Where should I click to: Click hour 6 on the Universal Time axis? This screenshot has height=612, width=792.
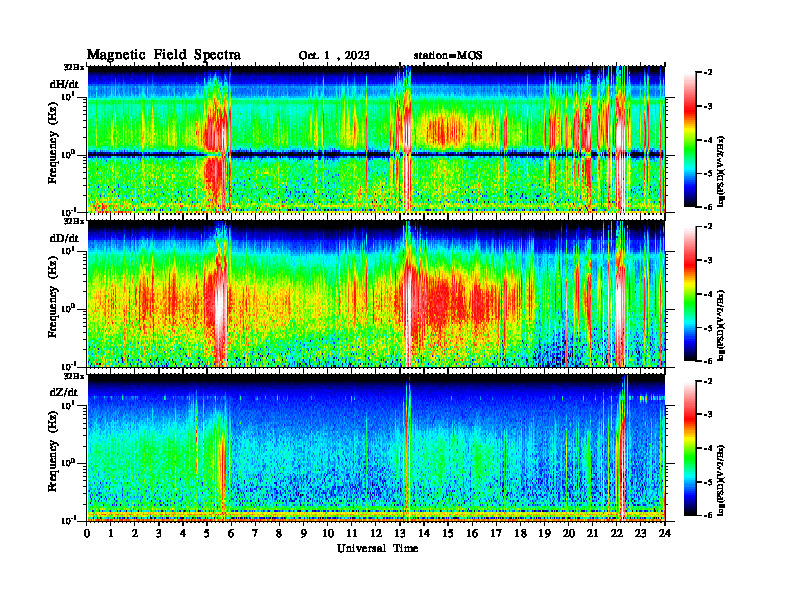click(x=231, y=534)
